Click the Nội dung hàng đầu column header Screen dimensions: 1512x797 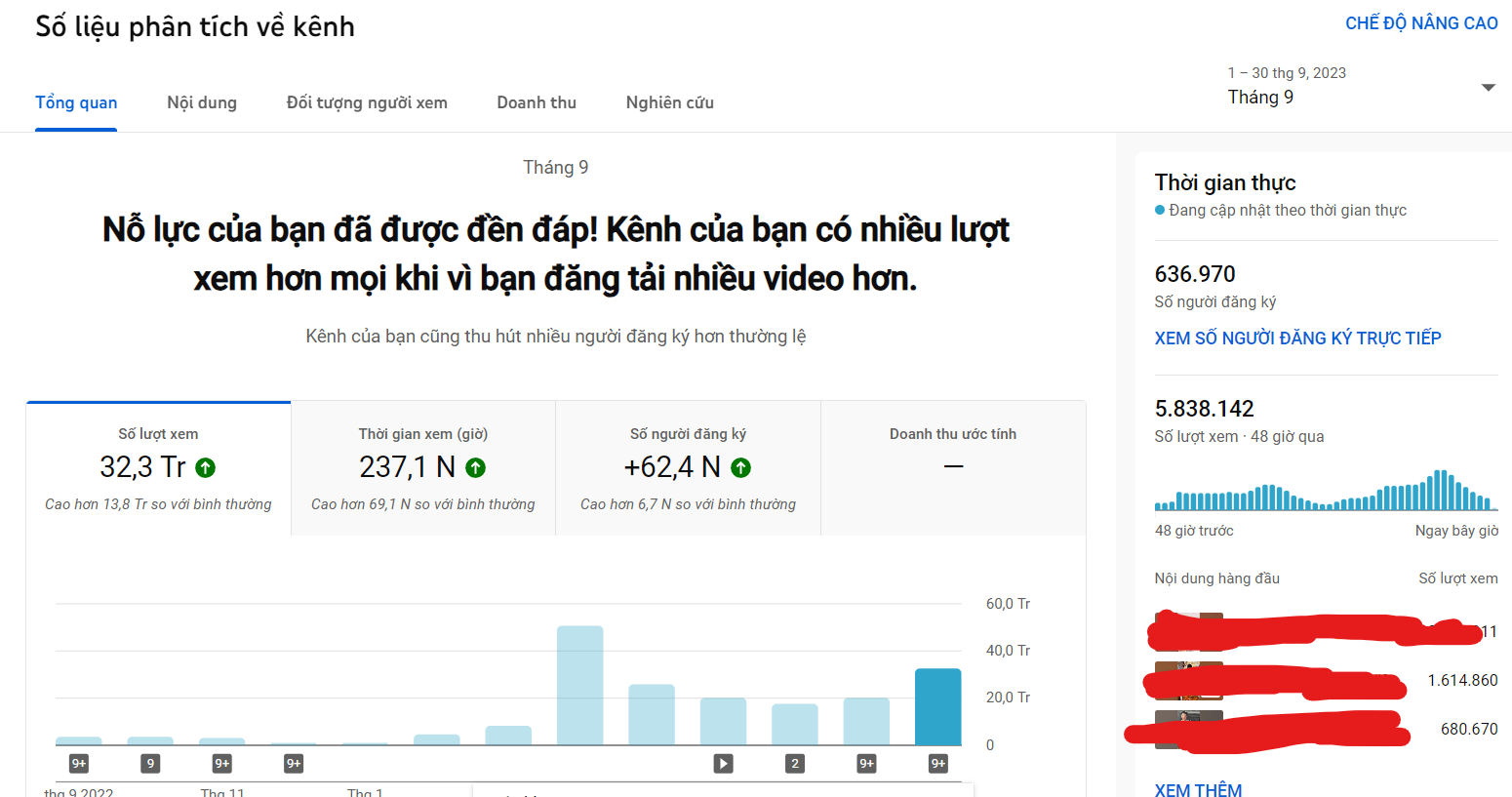click(1217, 578)
